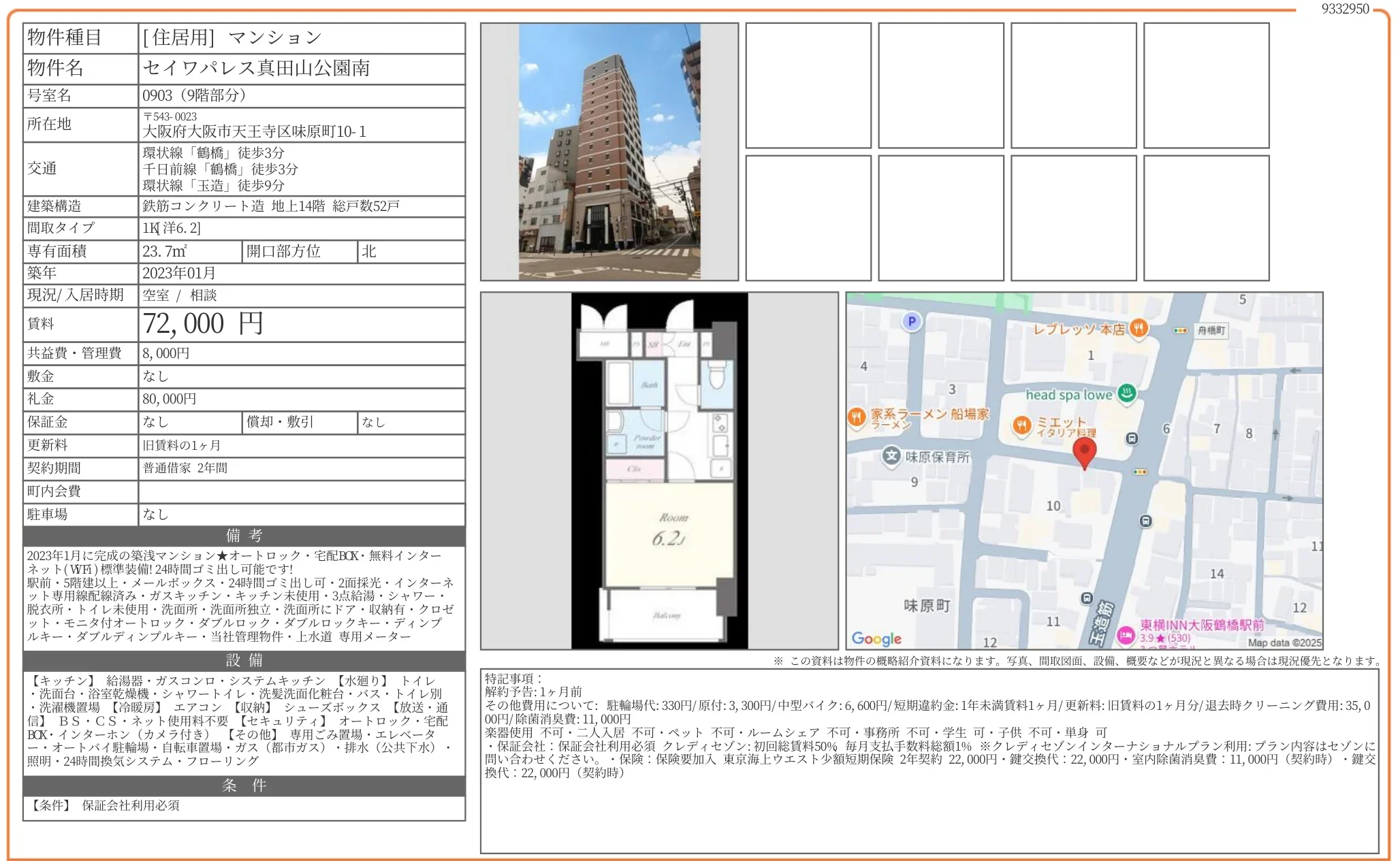
Task: Click the traffic light icon near 舟橋町
Action: pyautogui.click(x=1179, y=329)
